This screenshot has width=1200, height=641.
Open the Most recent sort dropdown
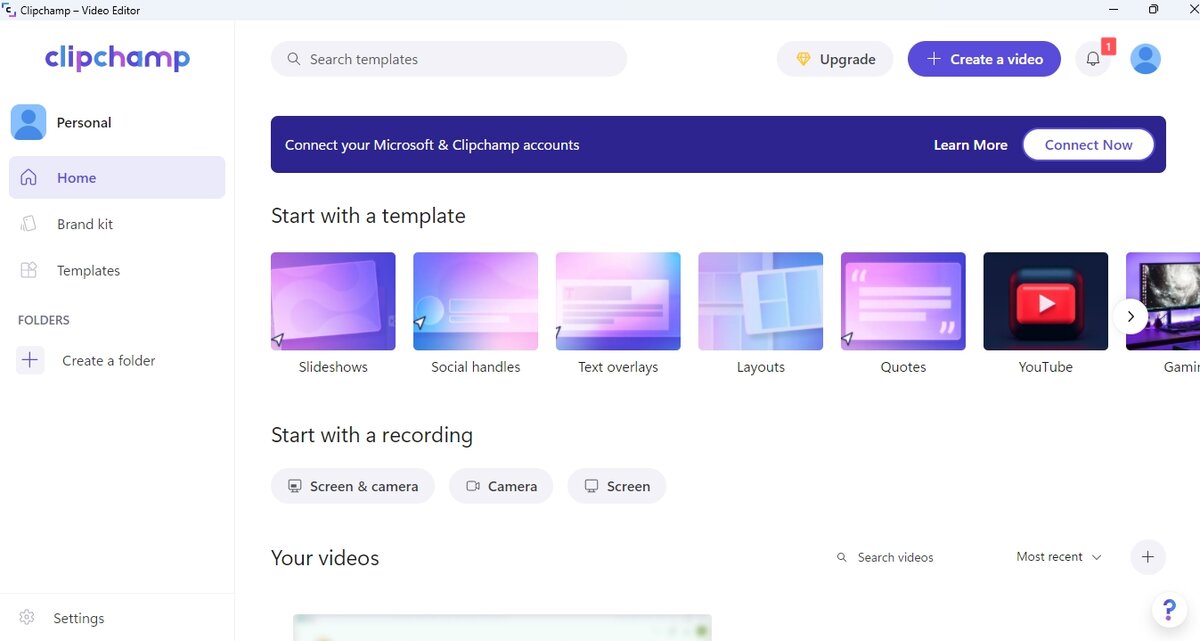point(1059,557)
